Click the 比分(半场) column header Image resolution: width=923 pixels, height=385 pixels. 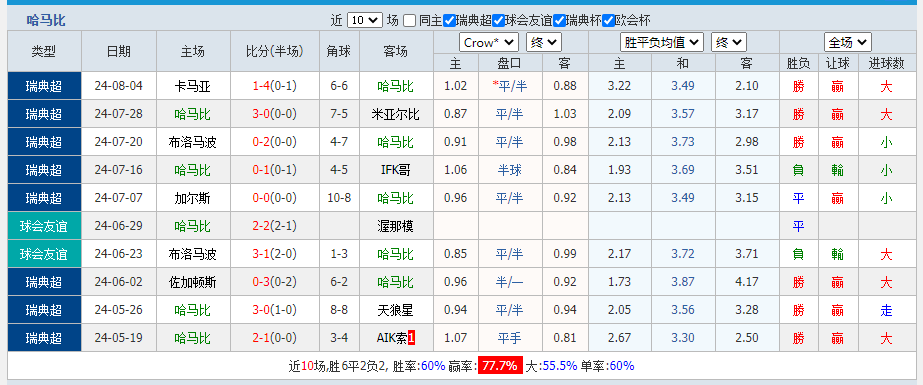tap(274, 51)
